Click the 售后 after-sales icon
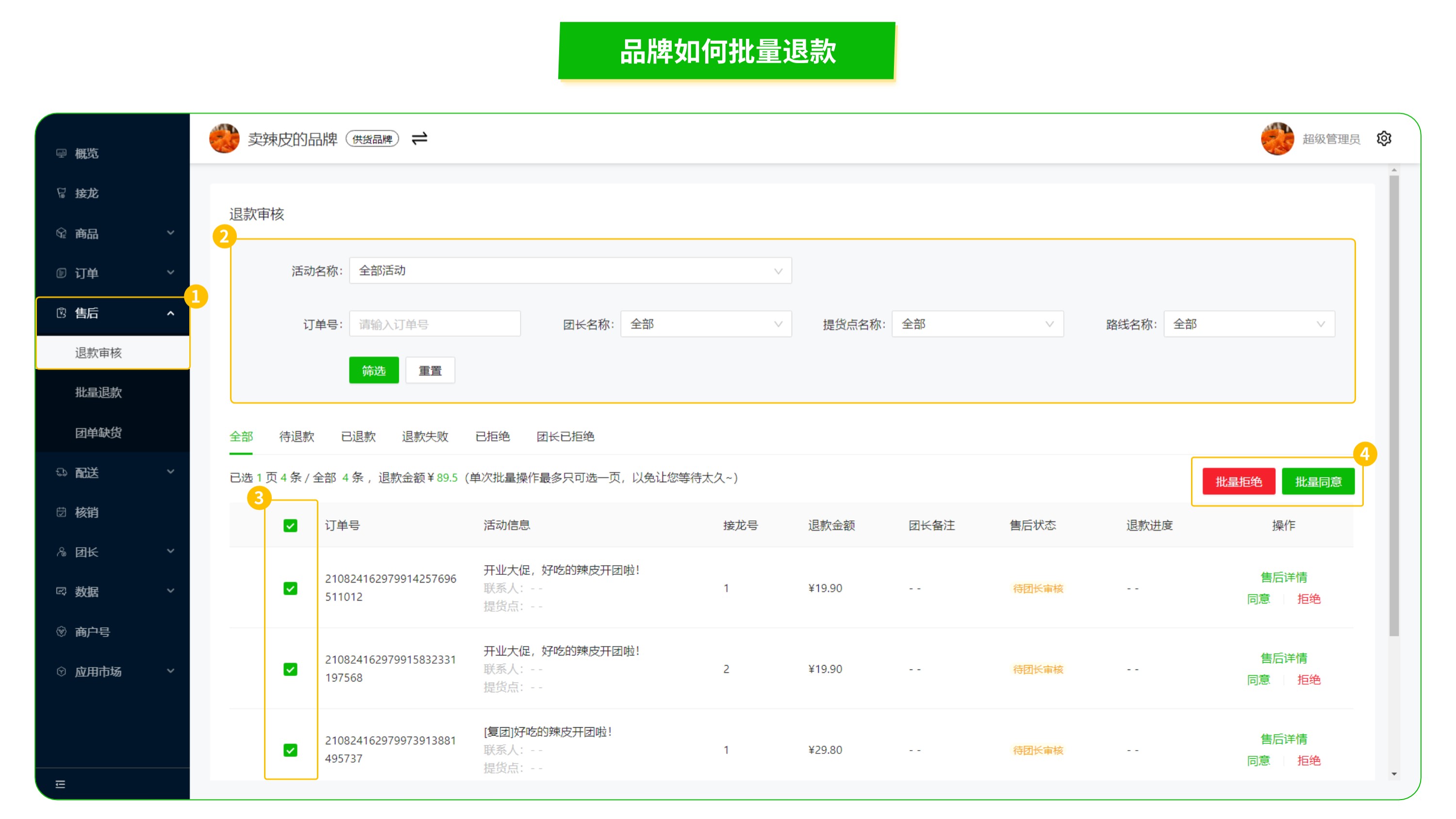 [x=61, y=313]
